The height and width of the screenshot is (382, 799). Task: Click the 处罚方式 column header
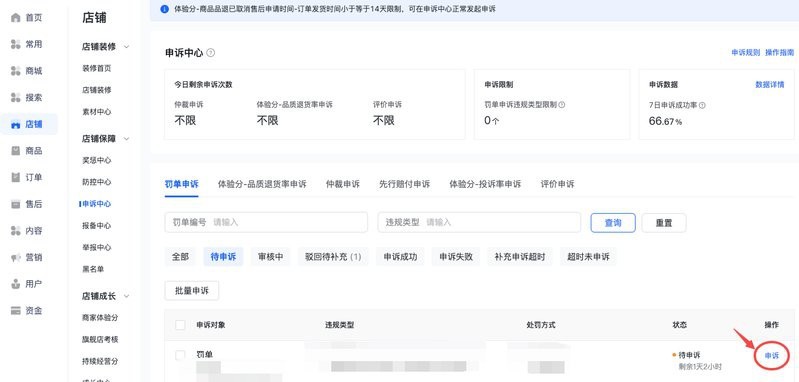coord(541,325)
